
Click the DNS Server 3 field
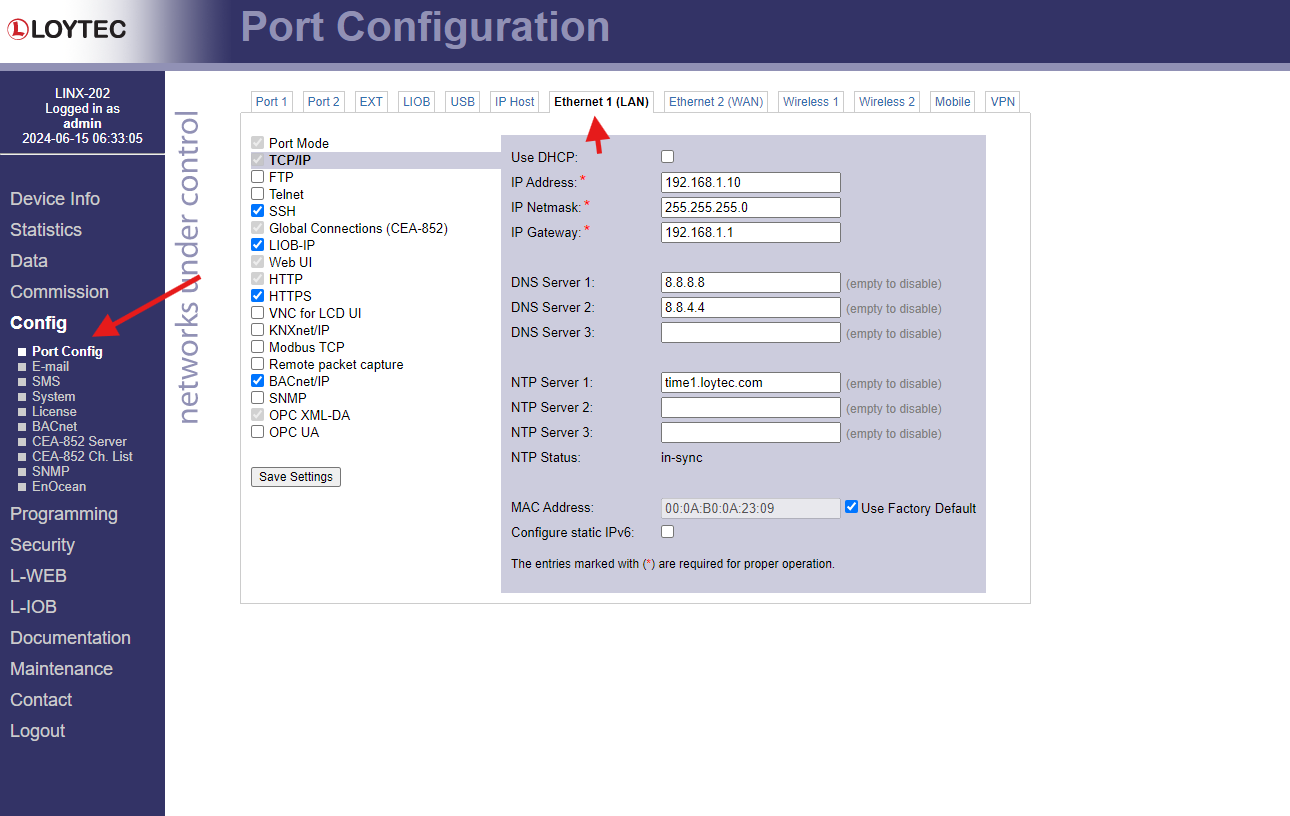coord(750,332)
